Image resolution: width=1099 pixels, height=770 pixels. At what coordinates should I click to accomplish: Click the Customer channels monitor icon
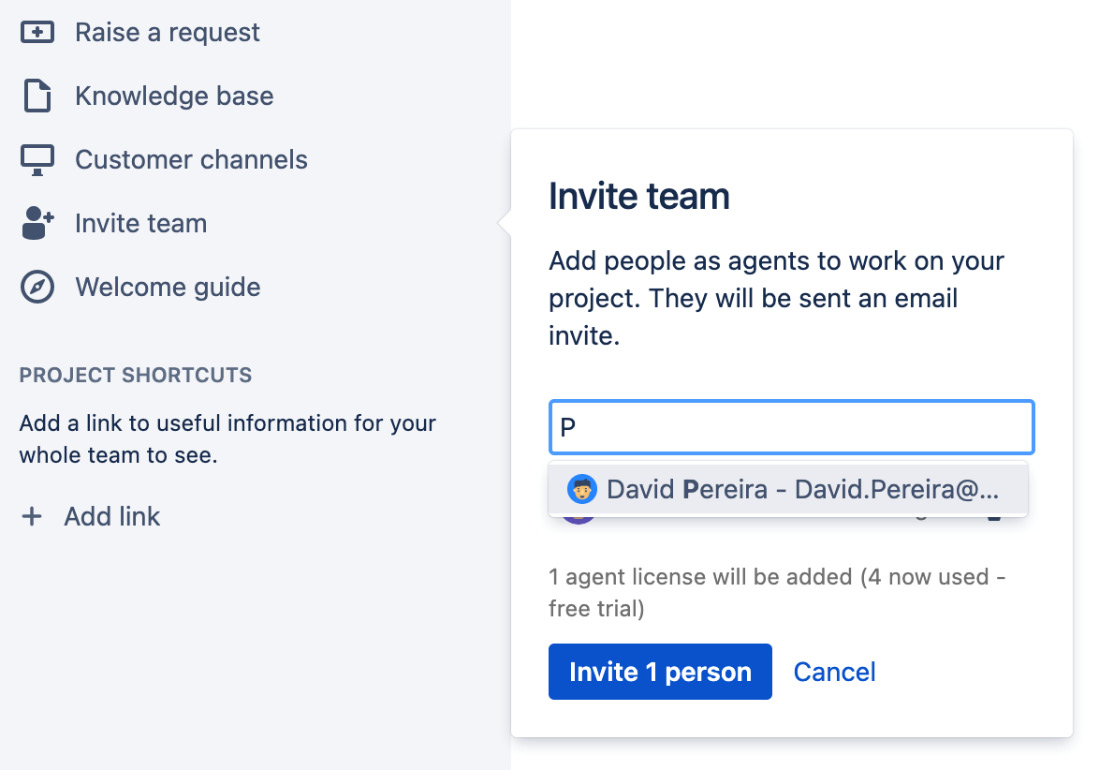click(34, 159)
